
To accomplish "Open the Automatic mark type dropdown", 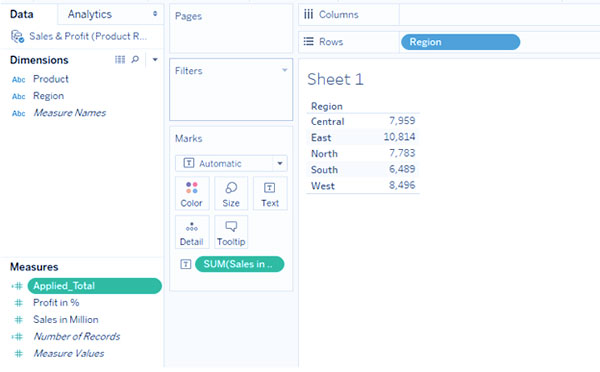I will tap(231, 163).
